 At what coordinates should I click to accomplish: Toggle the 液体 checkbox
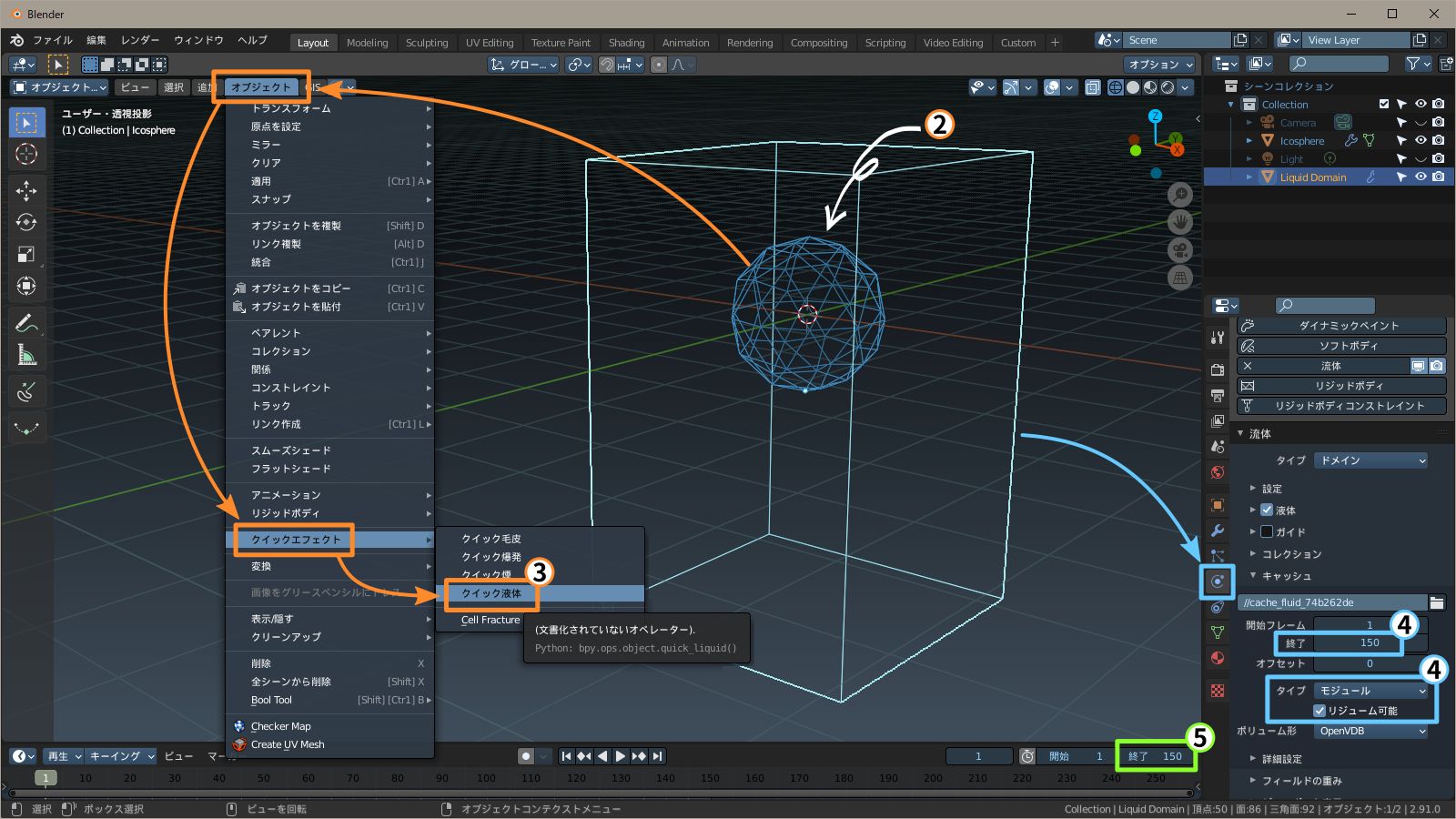(x=1267, y=510)
